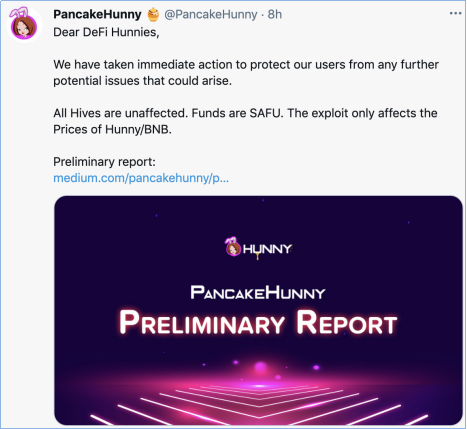Click the honey drip under the HUNNY wordmark
Image resolution: width=467 pixels, height=429 pixels.
(x=257, y=256)
